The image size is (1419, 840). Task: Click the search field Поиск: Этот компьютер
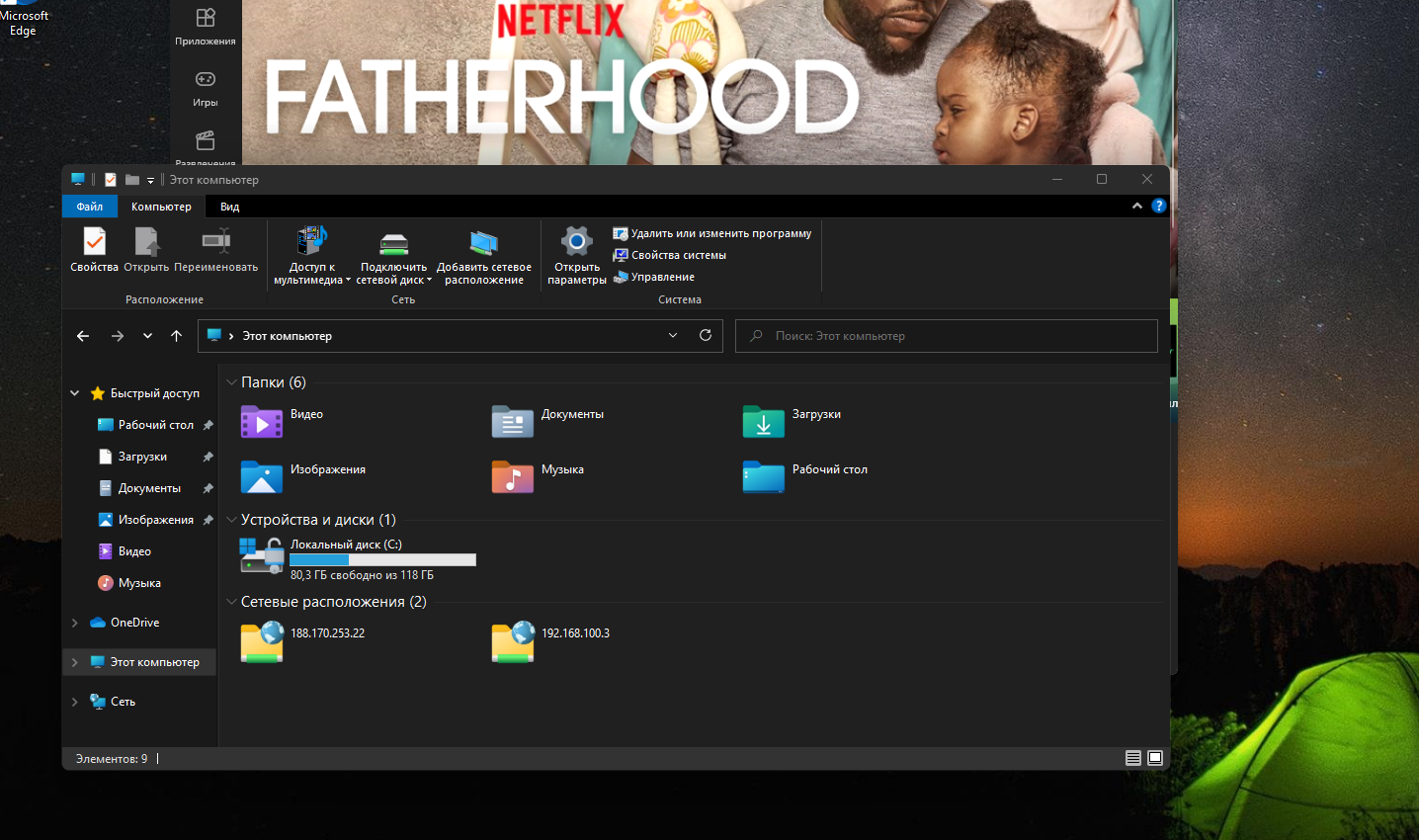click(947, 336)
